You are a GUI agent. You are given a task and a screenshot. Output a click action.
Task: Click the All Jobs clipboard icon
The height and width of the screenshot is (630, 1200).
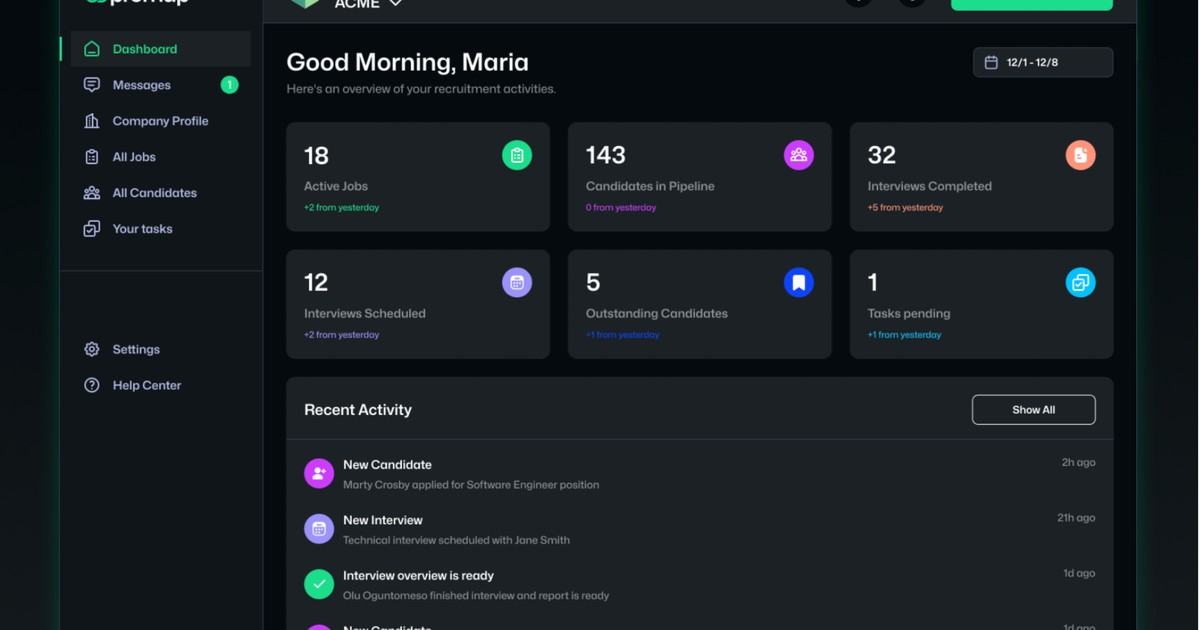(x=92, y=157)
